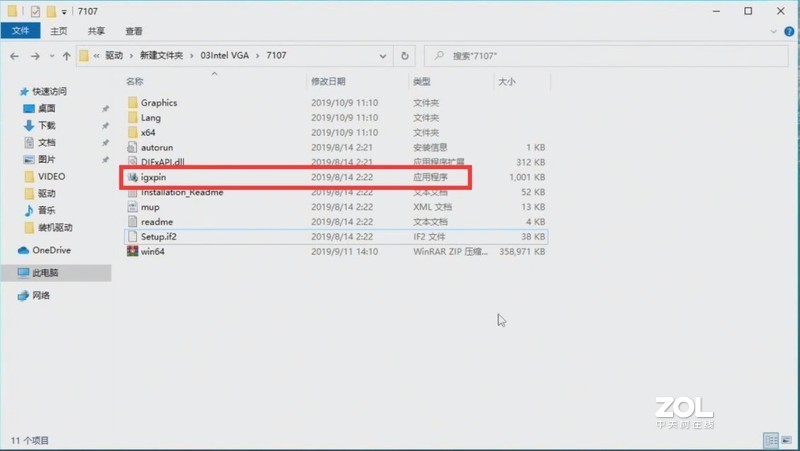800x451 pixels.
Task: Open the Graphics folder icon
Action: pos(133,103)
